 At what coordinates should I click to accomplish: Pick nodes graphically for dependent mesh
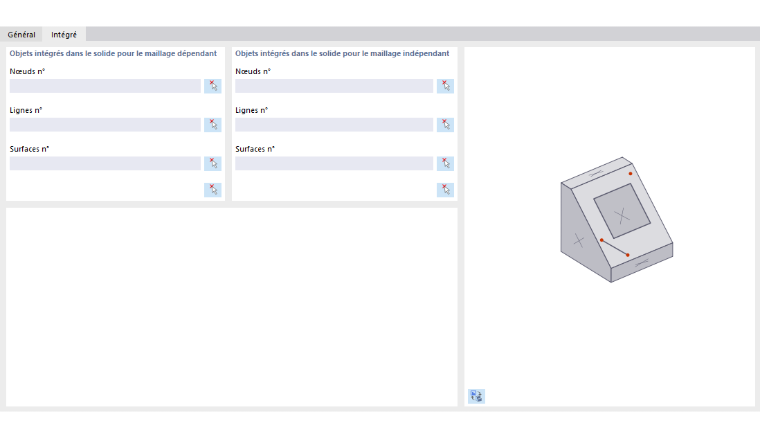pyautogui.click(x=213, y=86)
